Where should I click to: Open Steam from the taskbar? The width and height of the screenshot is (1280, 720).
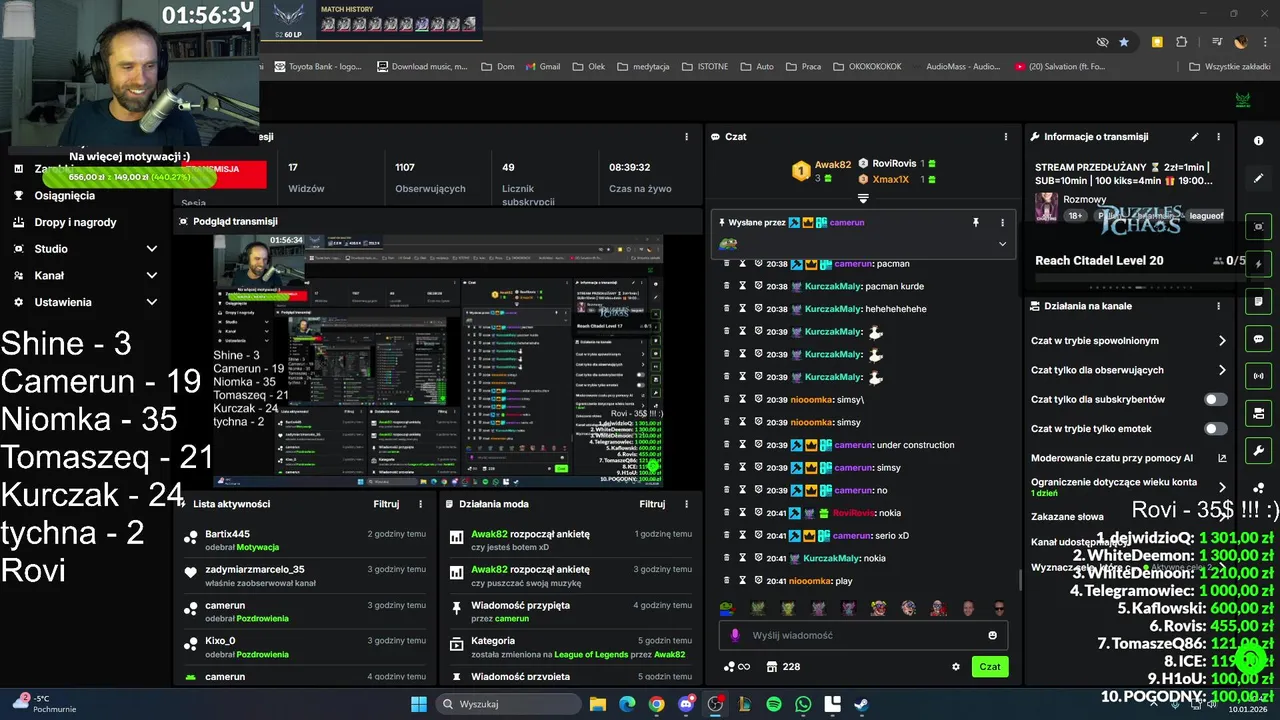(x=861, y=704)
